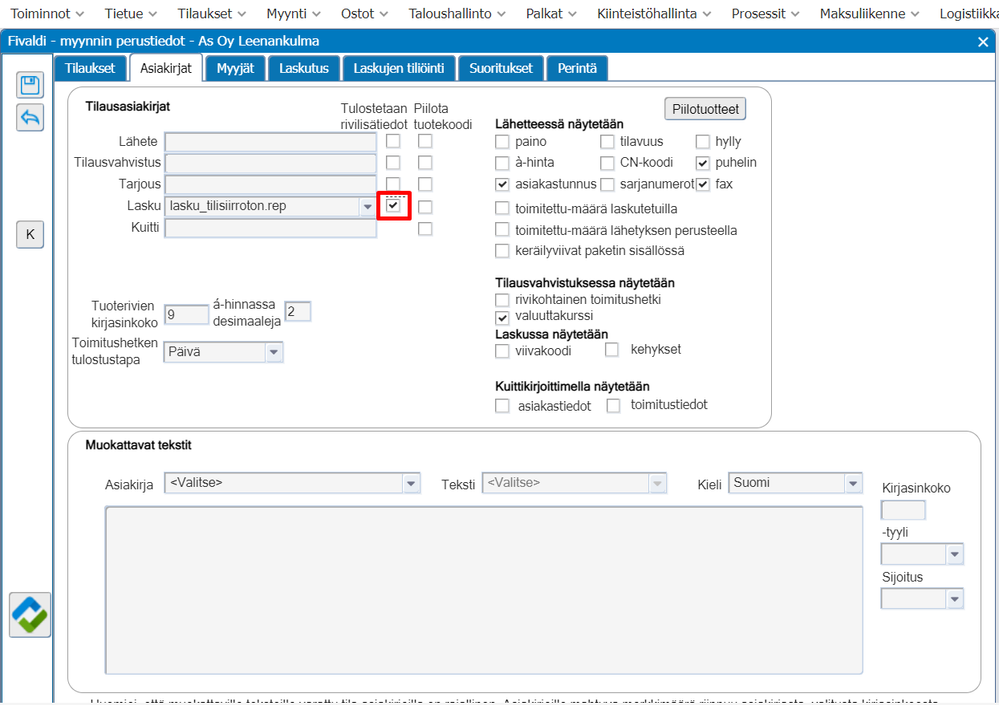Enable the CN-koodi checkbox

coord(607,163)
